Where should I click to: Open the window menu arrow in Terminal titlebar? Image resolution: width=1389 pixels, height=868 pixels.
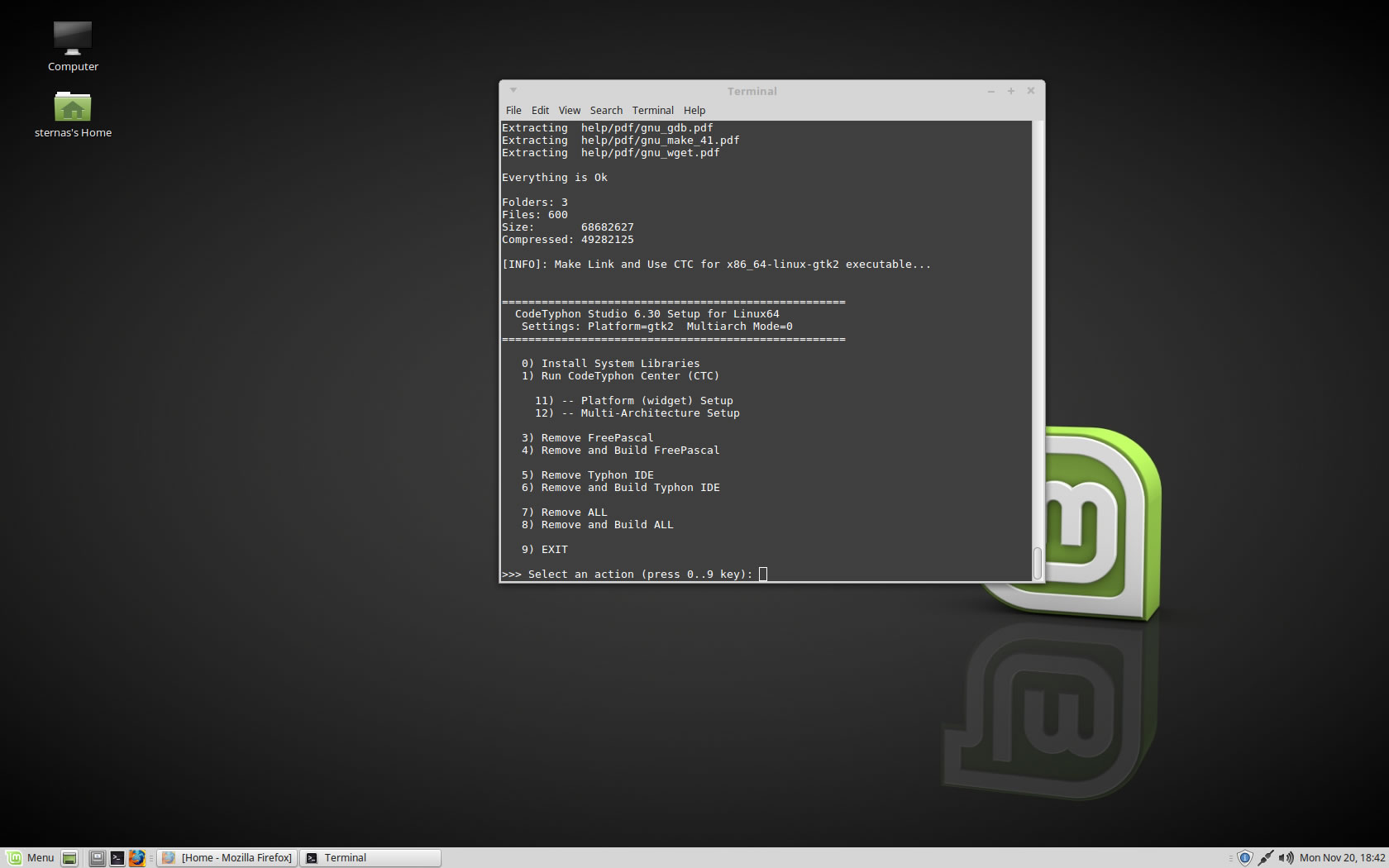(x=513, y=90)
